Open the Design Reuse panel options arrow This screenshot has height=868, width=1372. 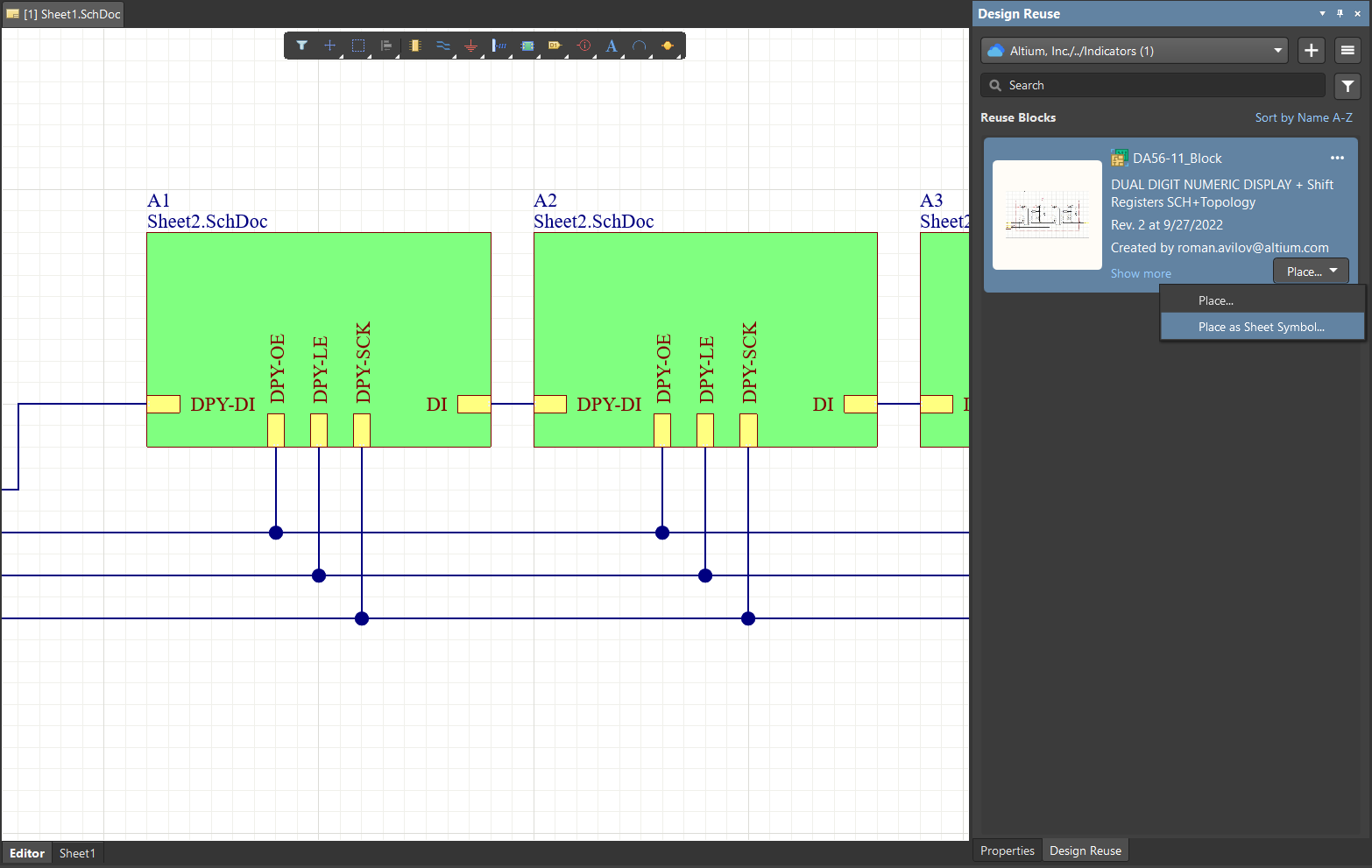1322,13
